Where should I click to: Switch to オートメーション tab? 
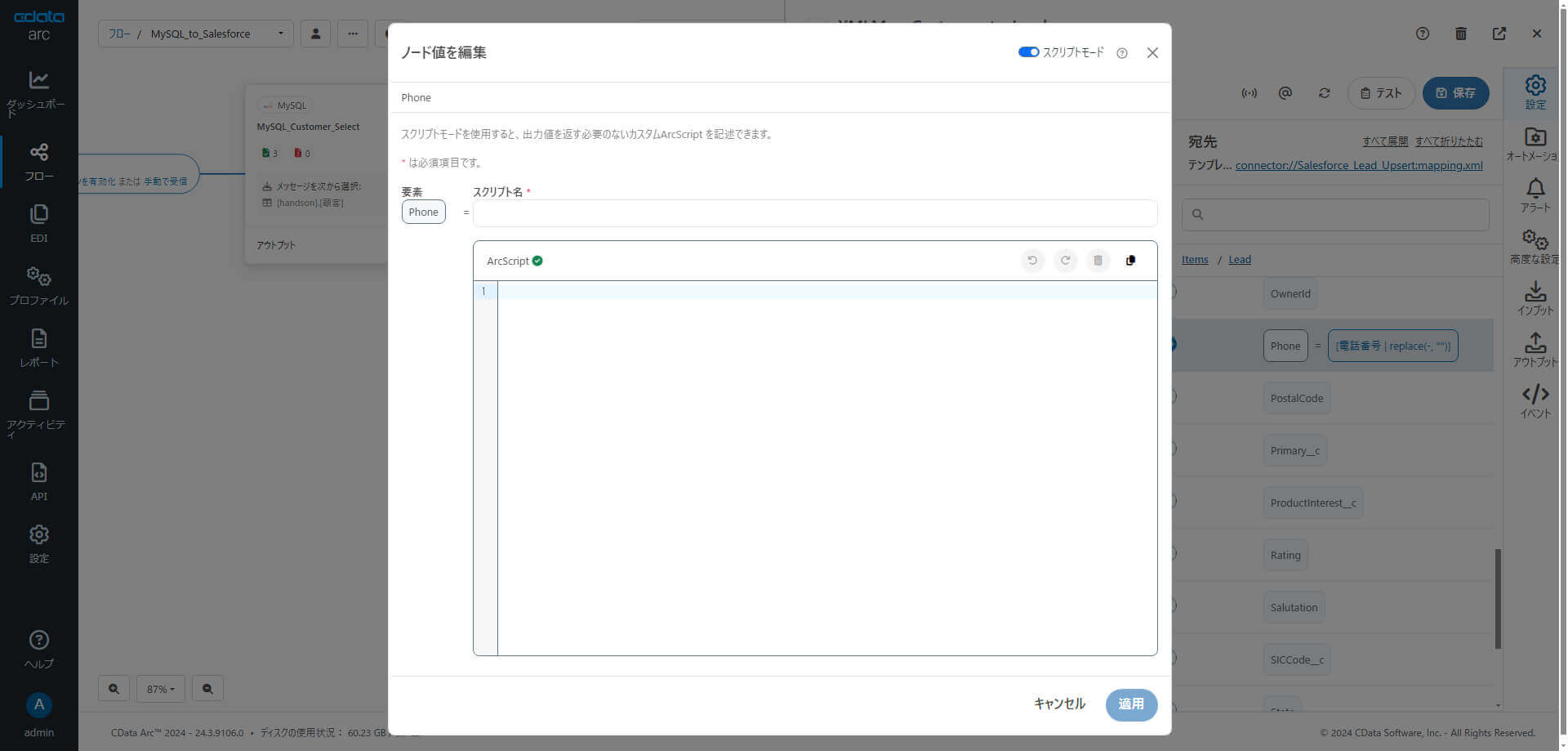click(1535, 144)
